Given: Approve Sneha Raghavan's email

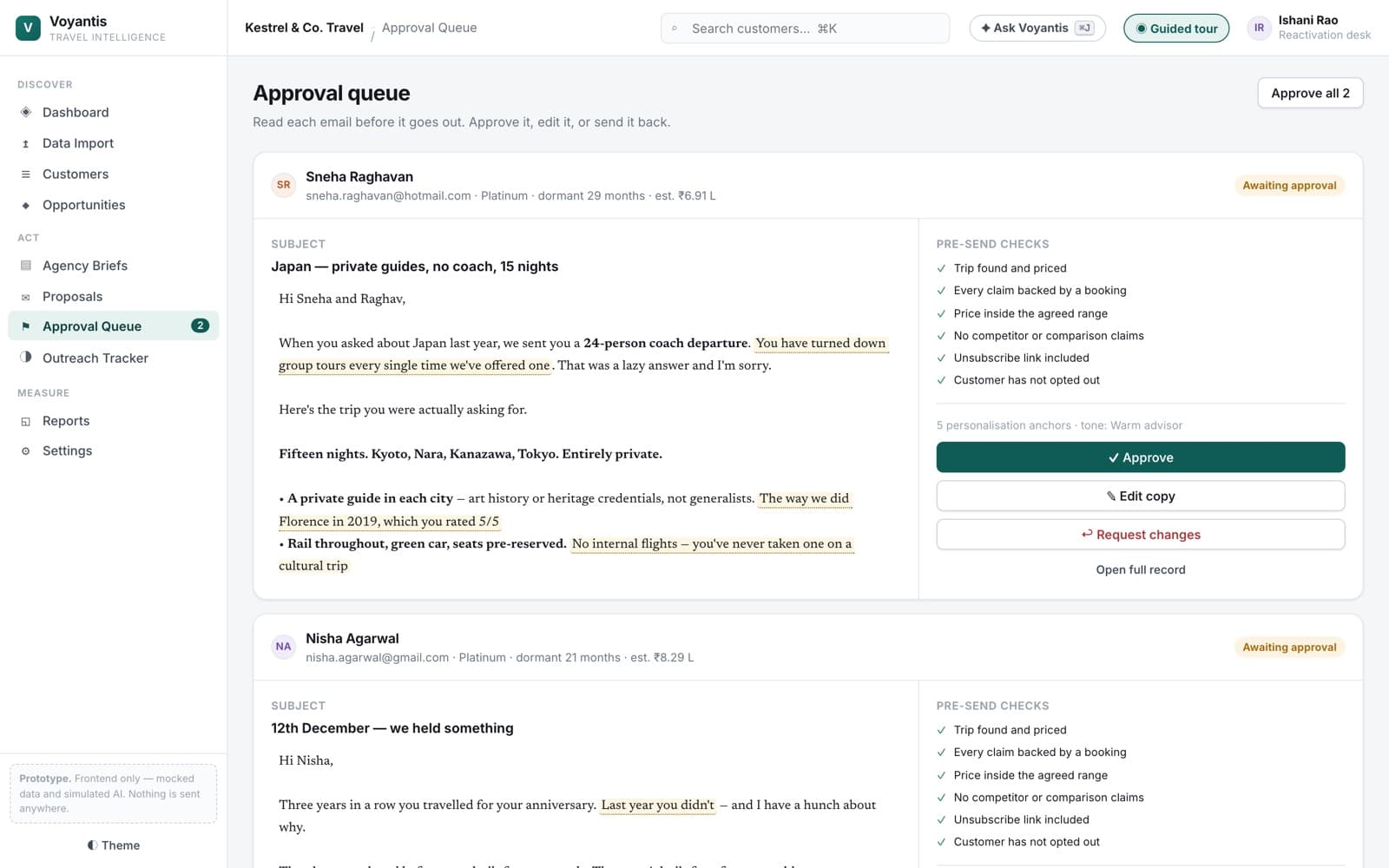Looking at the screenshot, I should click(x=1141, y=457).
